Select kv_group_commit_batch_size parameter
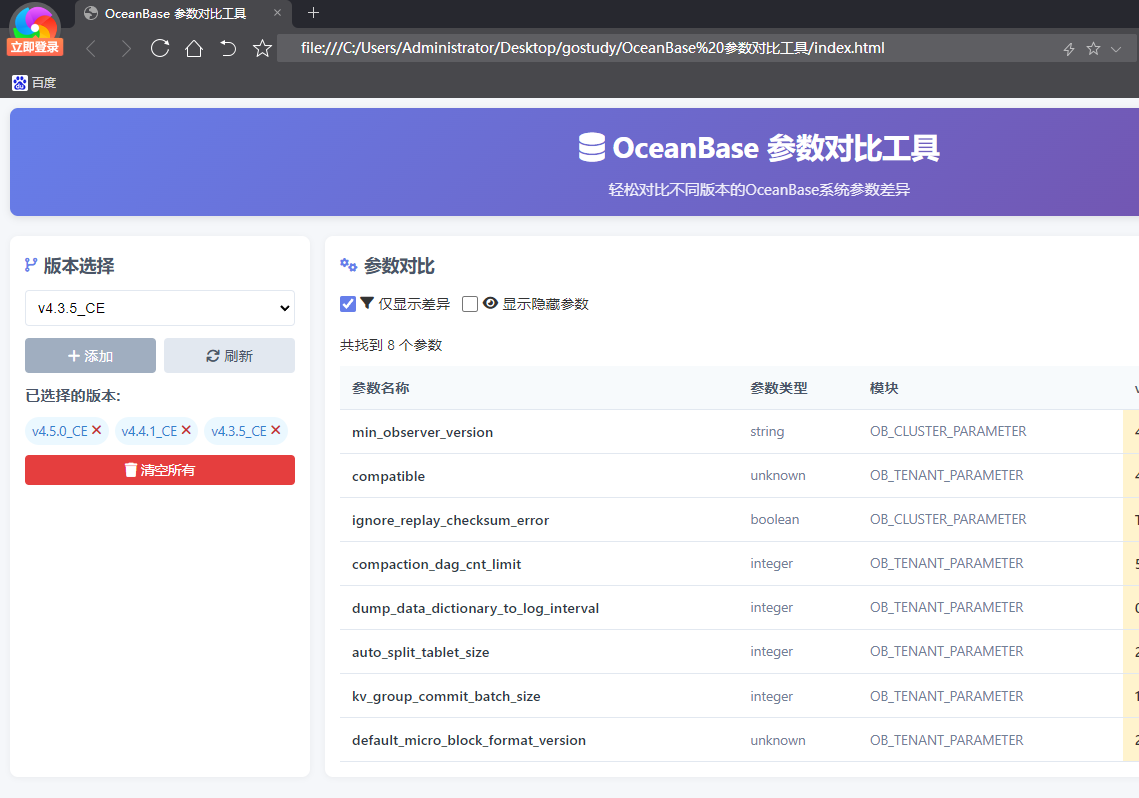1139x798 pixels. [x=446, y=696]
